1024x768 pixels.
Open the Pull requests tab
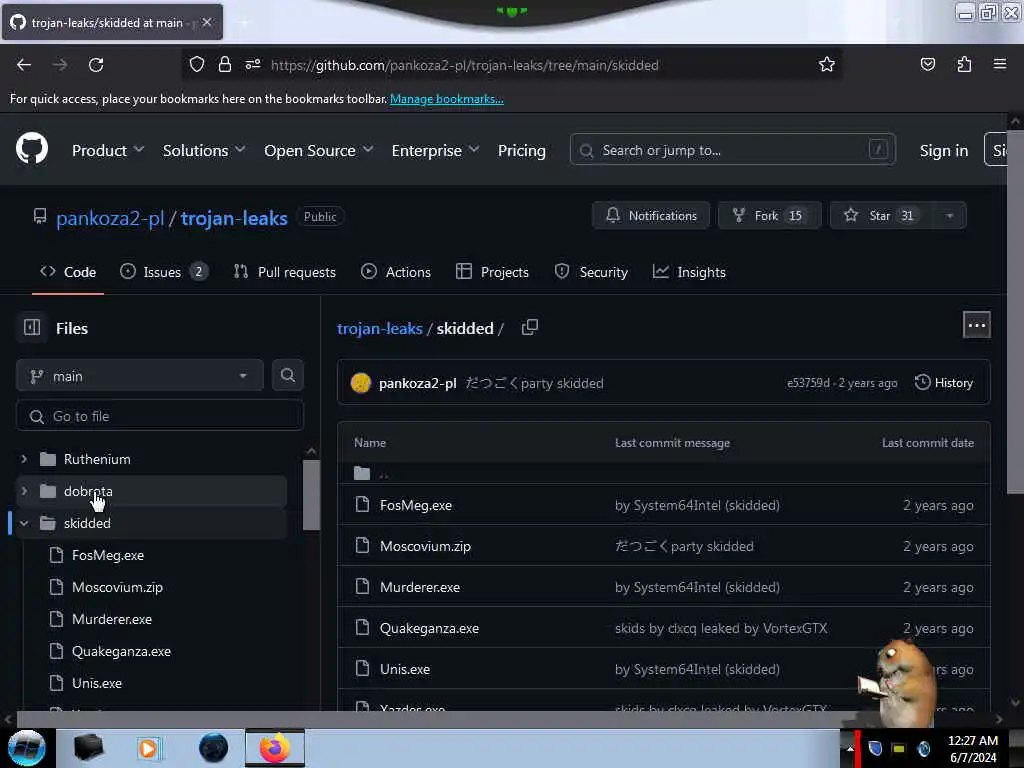pos(285,272)
